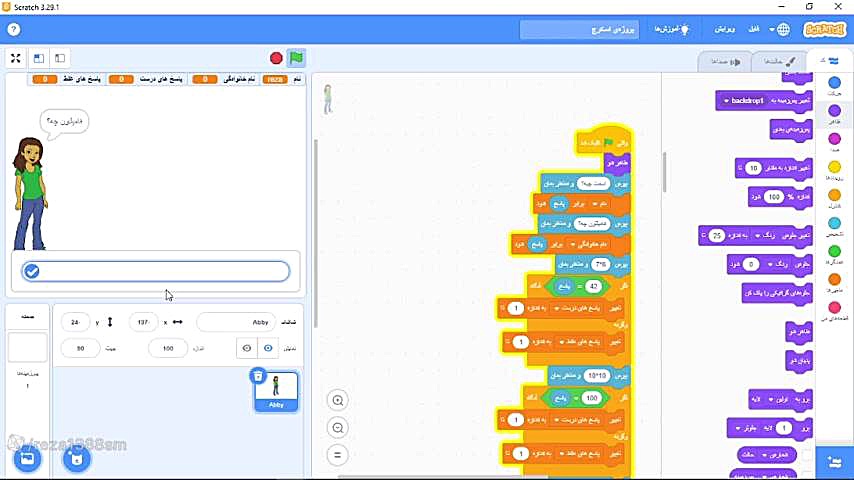This screenshot has width=854, height=480.
Task: Click the sprite y position field
Action: point(76,322)
